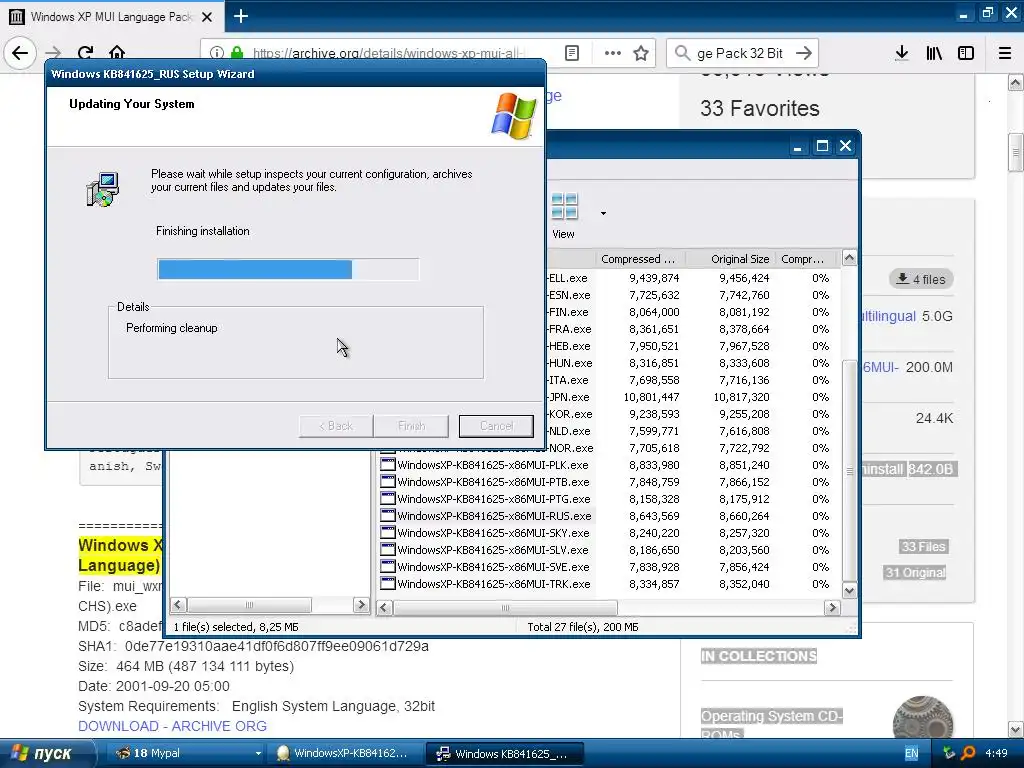Show site security padlock info
Screen dimensions: 1024x768
tap(237, 53)
